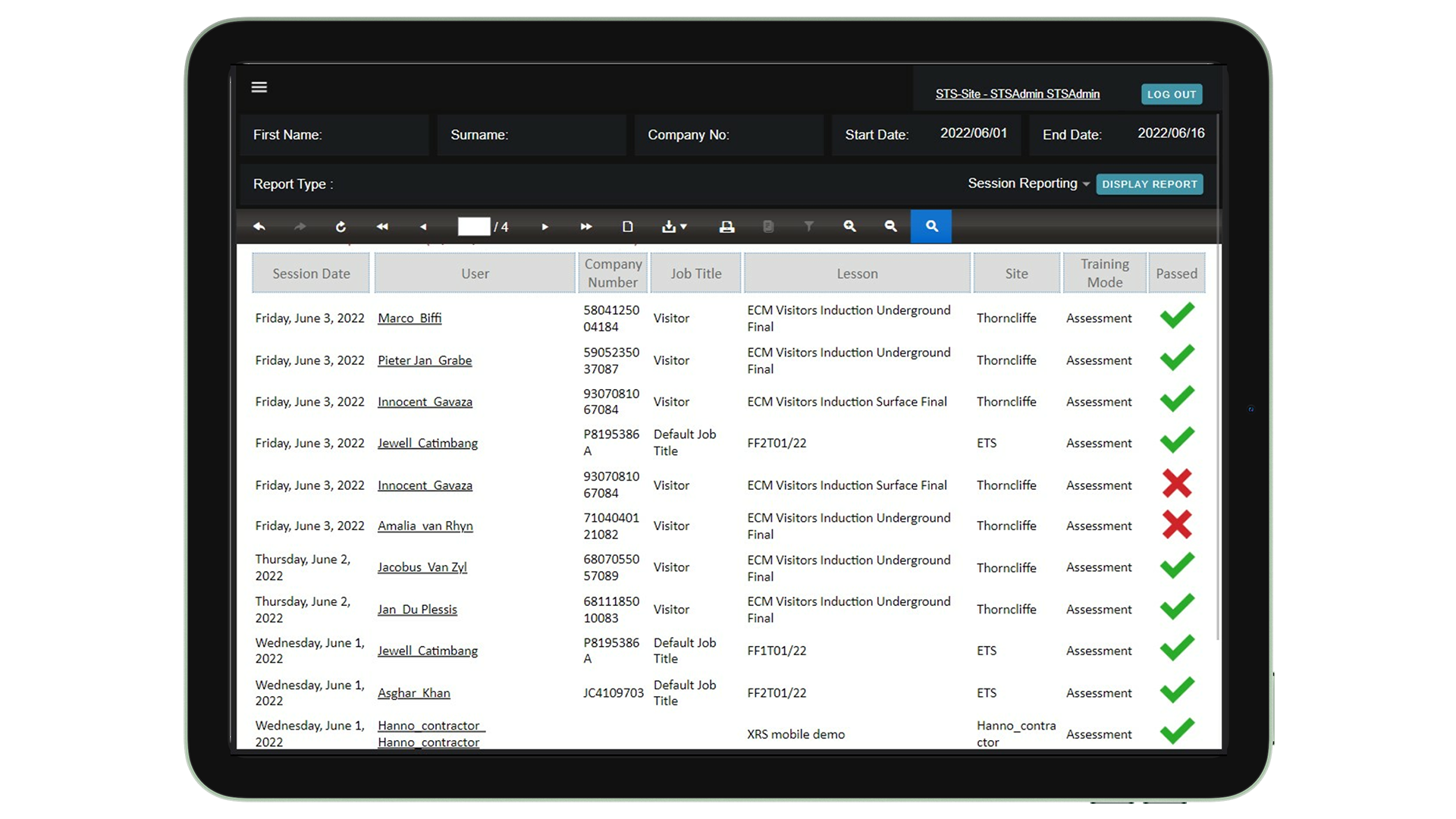Screen dimensions: 1456x819
Task: Print the report
Action: (x=726, y=227)
